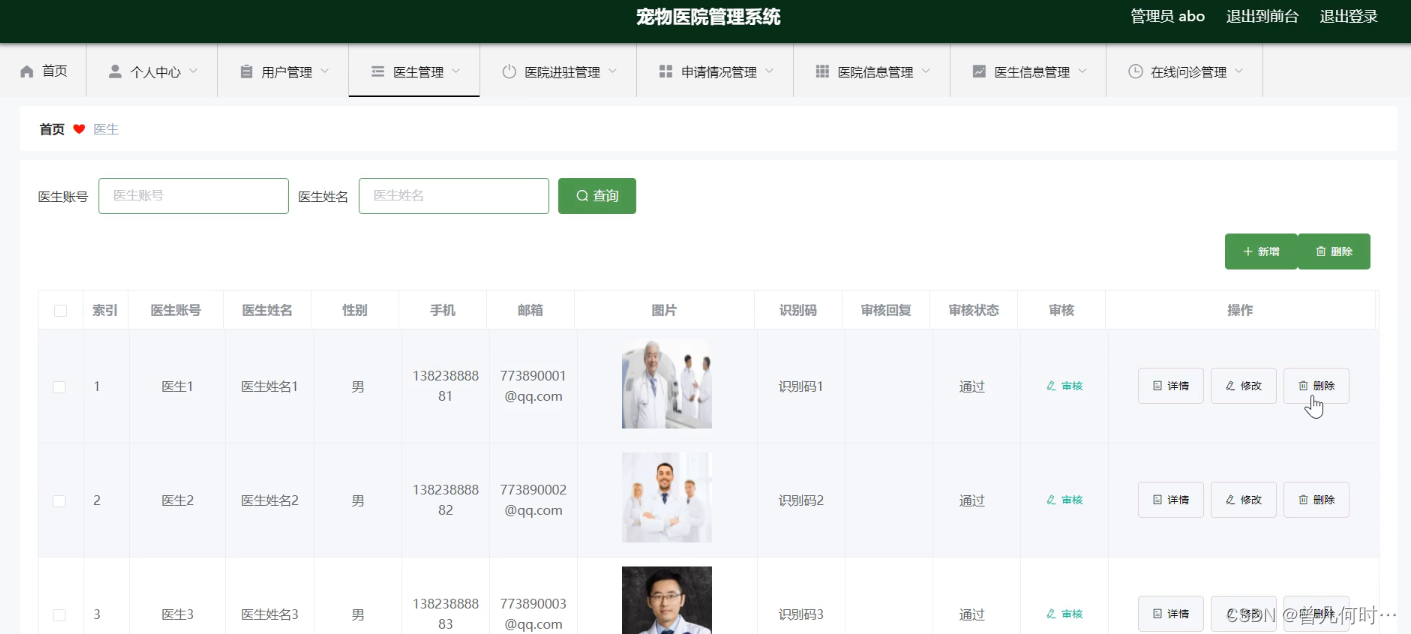1411x634 pixels.
Task: Click the 医生 breadcrumb text
Action: 106,129
